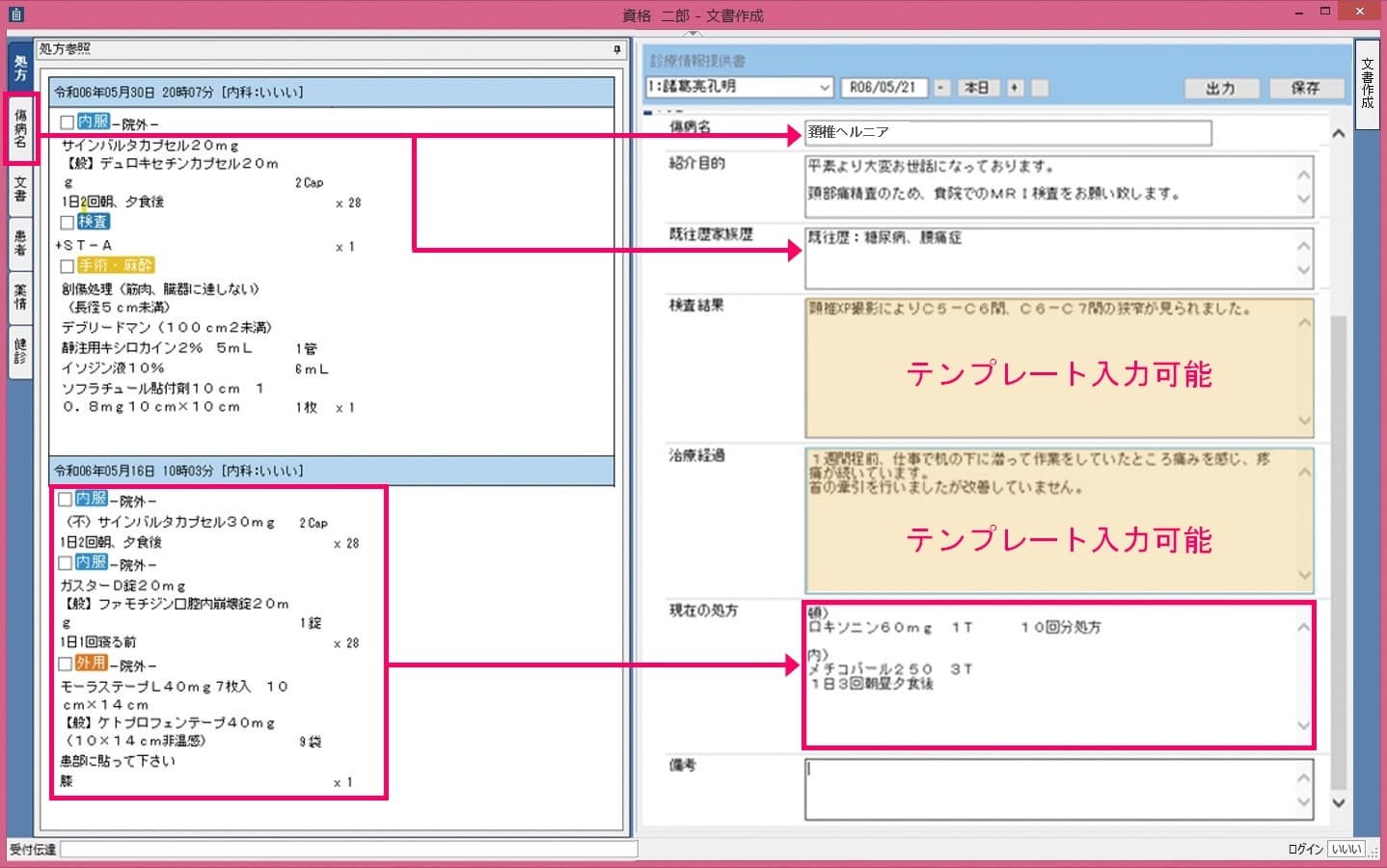Viewport: 1387px width, 868px height.
Task: Open the 文書作成 tab on the right edge
Action: pyautogui.click(x=1367, y=84)
